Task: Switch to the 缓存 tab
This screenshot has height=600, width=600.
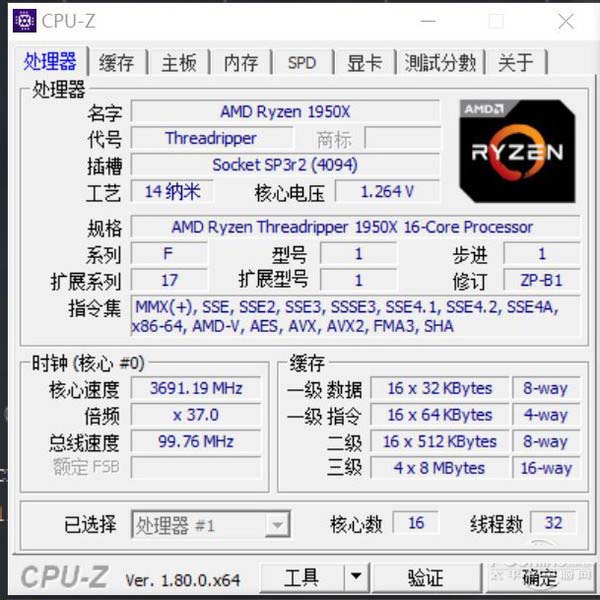Action: [x=116, y=62]
